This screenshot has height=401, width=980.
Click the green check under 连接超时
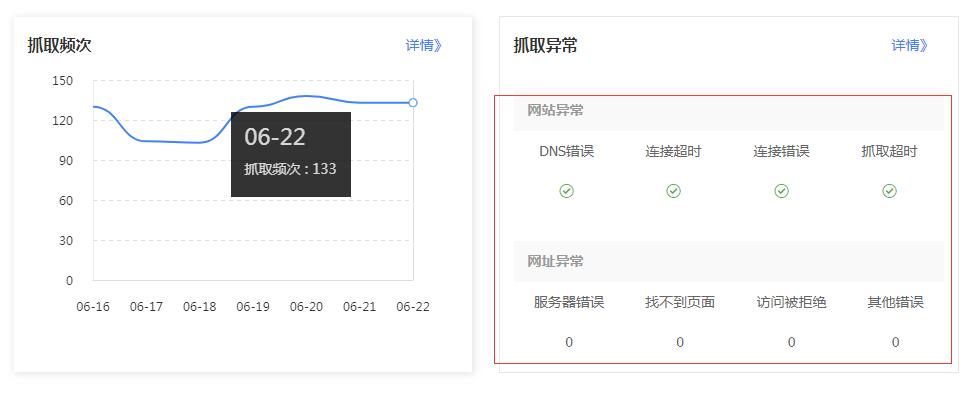click(x=673, y=191)
